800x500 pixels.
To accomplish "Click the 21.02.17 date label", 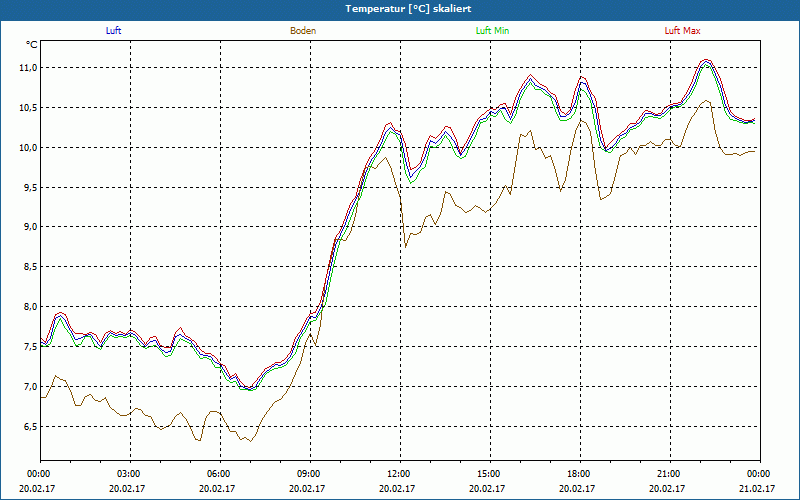I will pyautogui.click(x=757, y=488).
